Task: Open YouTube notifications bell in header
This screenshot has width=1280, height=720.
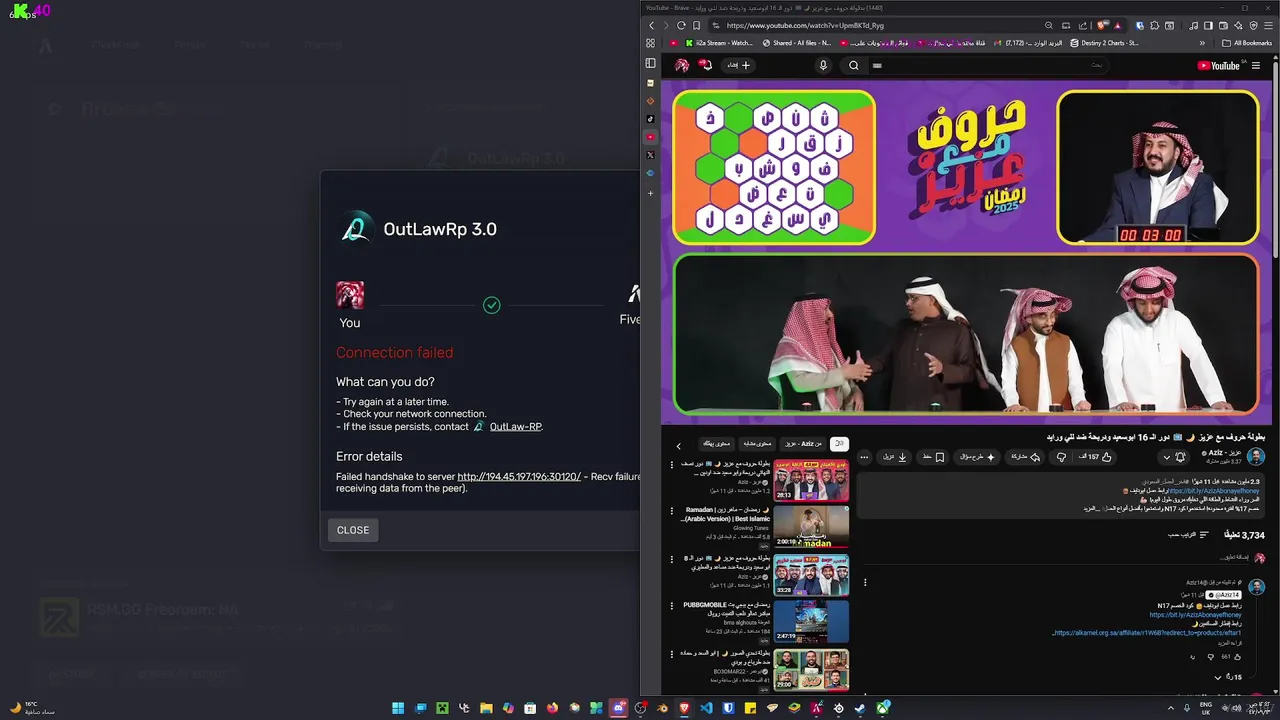Action: tap(705, 65)
